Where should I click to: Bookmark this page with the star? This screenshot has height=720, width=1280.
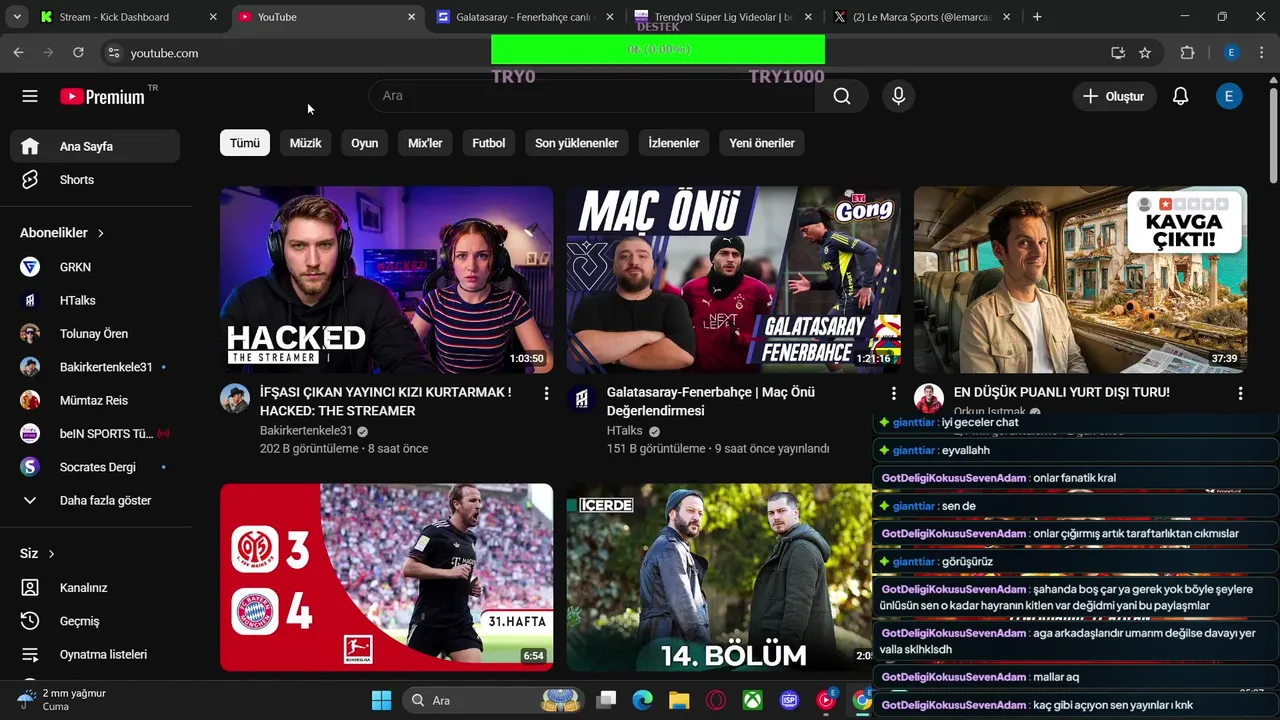coord(1145,53)
